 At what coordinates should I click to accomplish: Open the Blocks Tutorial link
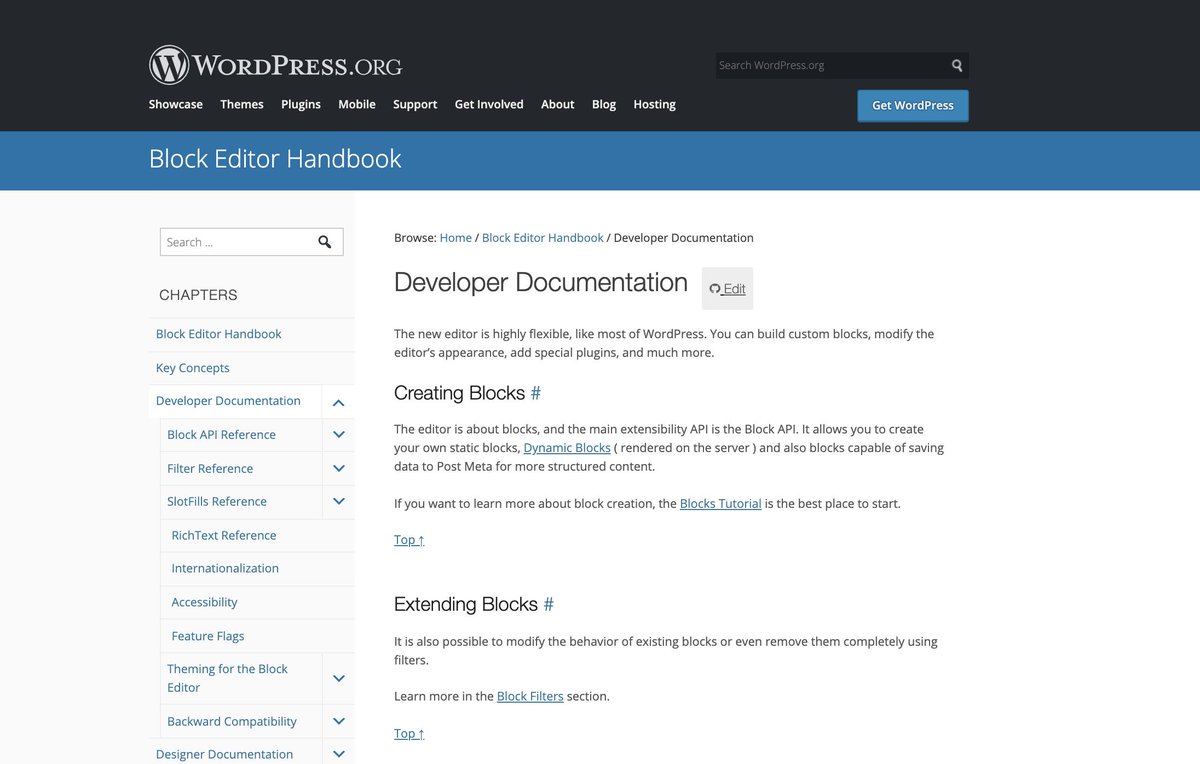click(720, 503)
